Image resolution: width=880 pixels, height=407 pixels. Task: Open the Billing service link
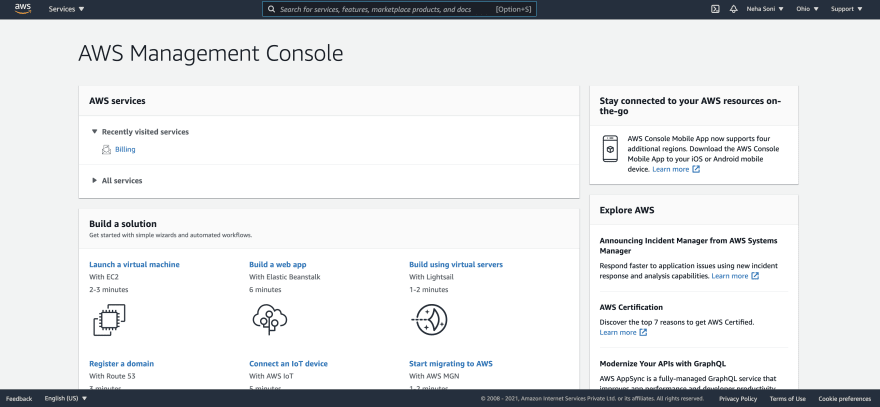click(x=125, y=150)
